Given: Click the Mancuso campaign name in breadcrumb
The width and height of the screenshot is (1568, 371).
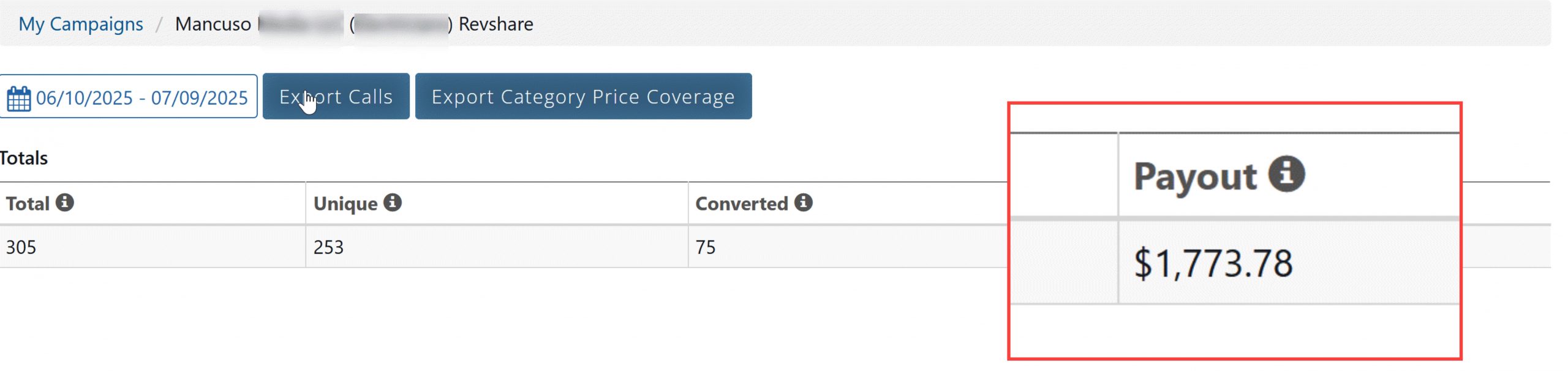Looking at the screenshot, I should pyautogui.click(x=213, y=24).
